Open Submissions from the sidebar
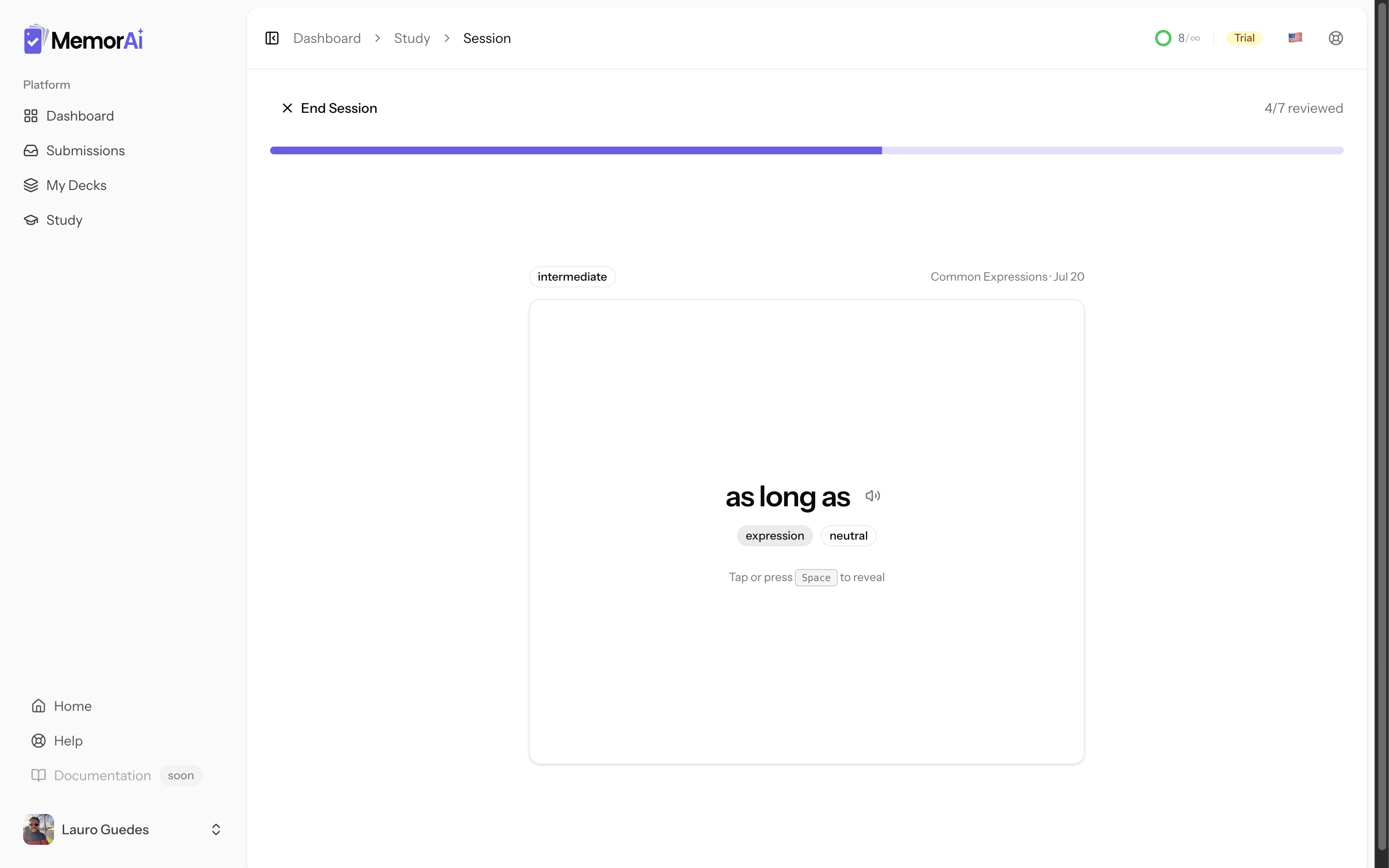1389x868 pixels. 123,150
